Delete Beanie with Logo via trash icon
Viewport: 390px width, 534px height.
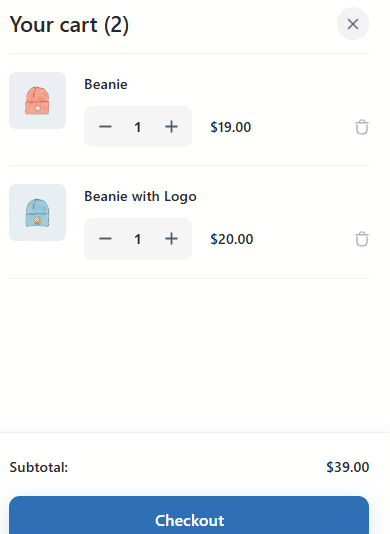[x=362, y=239]
